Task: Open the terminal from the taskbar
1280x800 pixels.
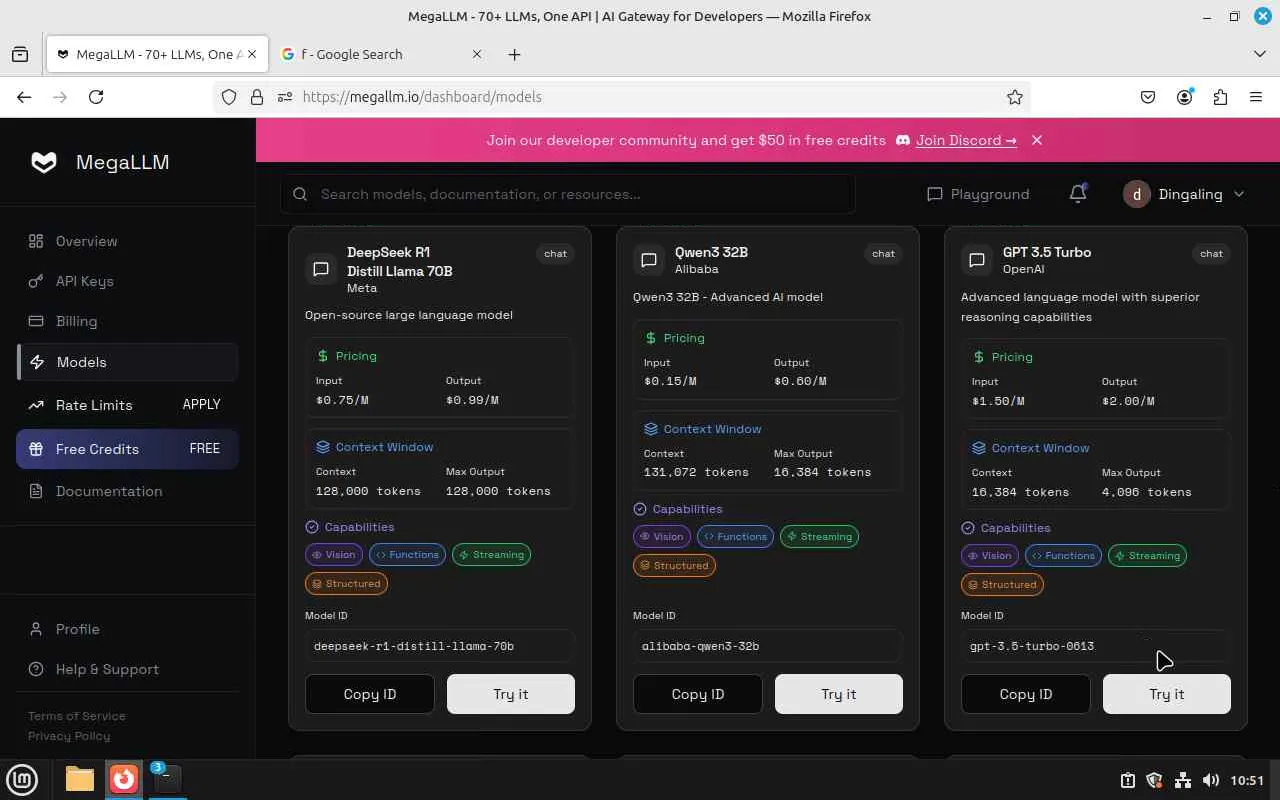Action: (167, 778)
